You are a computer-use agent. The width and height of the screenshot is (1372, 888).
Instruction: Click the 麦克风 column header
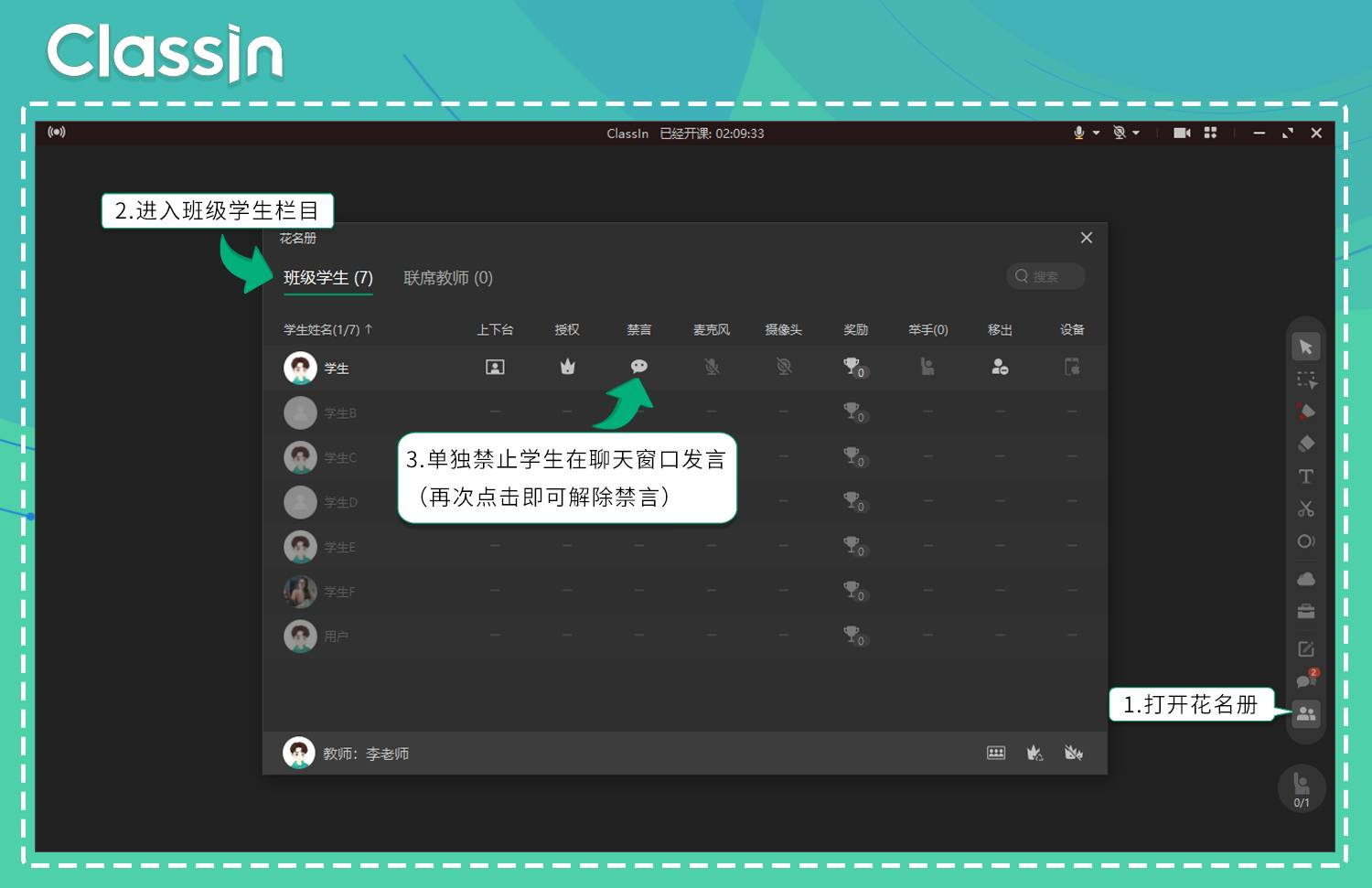tap(712, 329)
